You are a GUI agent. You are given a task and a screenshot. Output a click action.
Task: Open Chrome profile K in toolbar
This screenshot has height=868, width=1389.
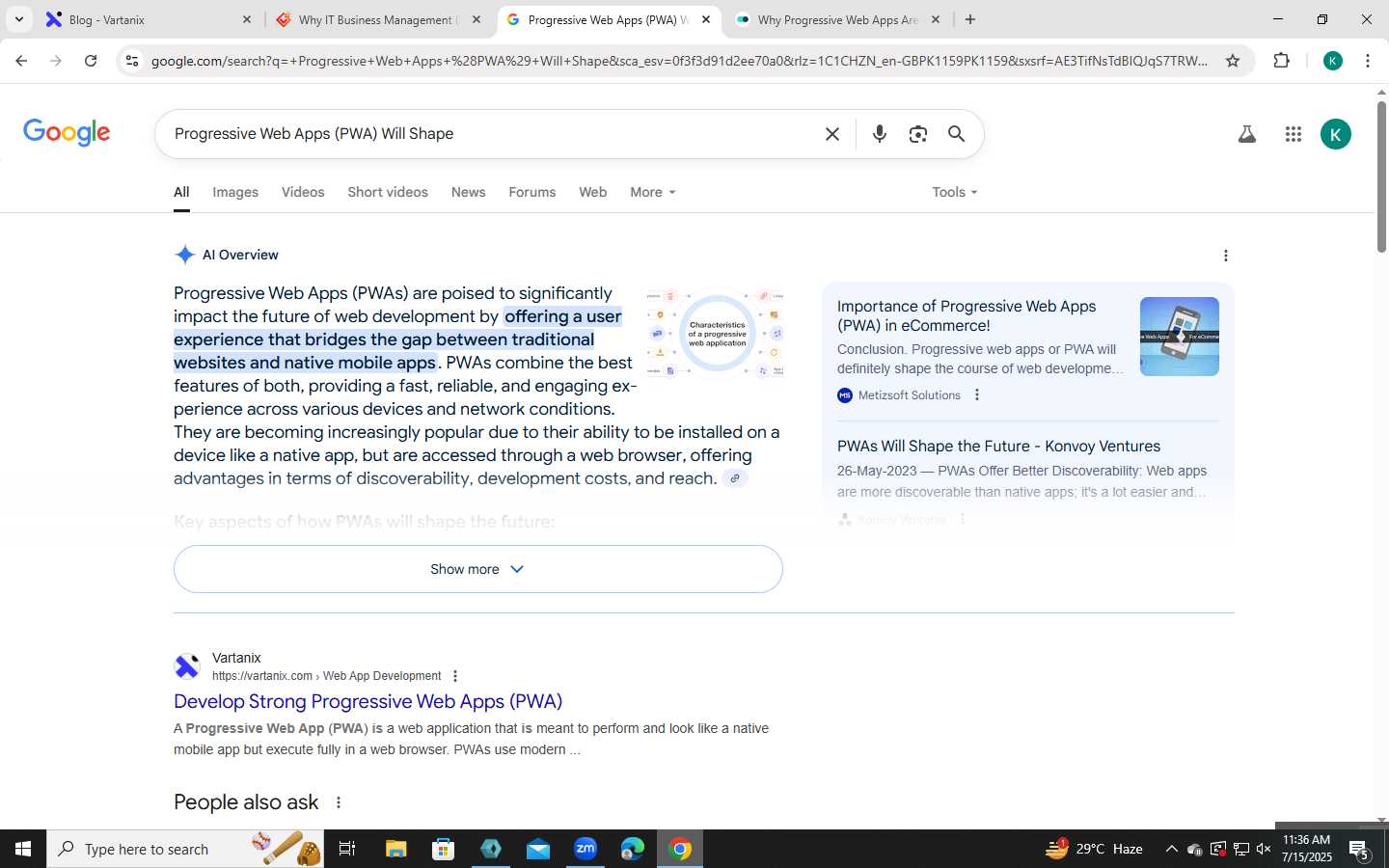(x=1333, y=61)
